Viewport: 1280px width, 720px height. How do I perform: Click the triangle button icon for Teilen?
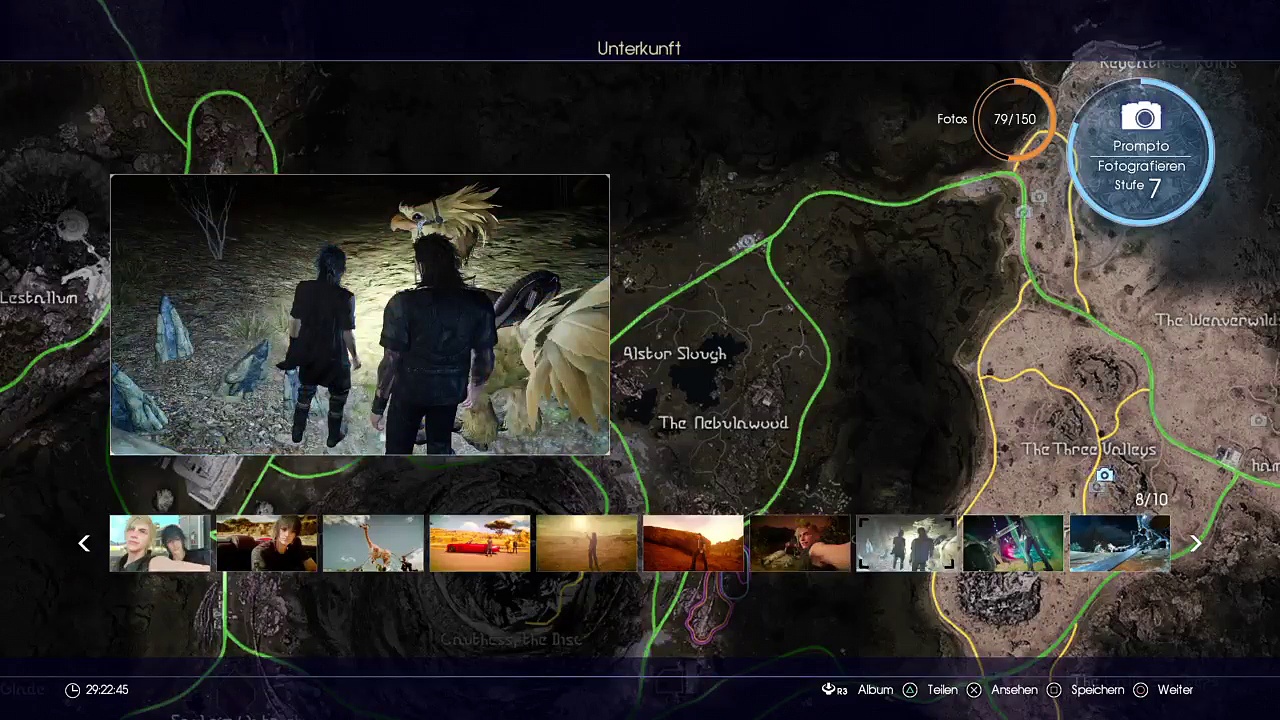[910, 690]
